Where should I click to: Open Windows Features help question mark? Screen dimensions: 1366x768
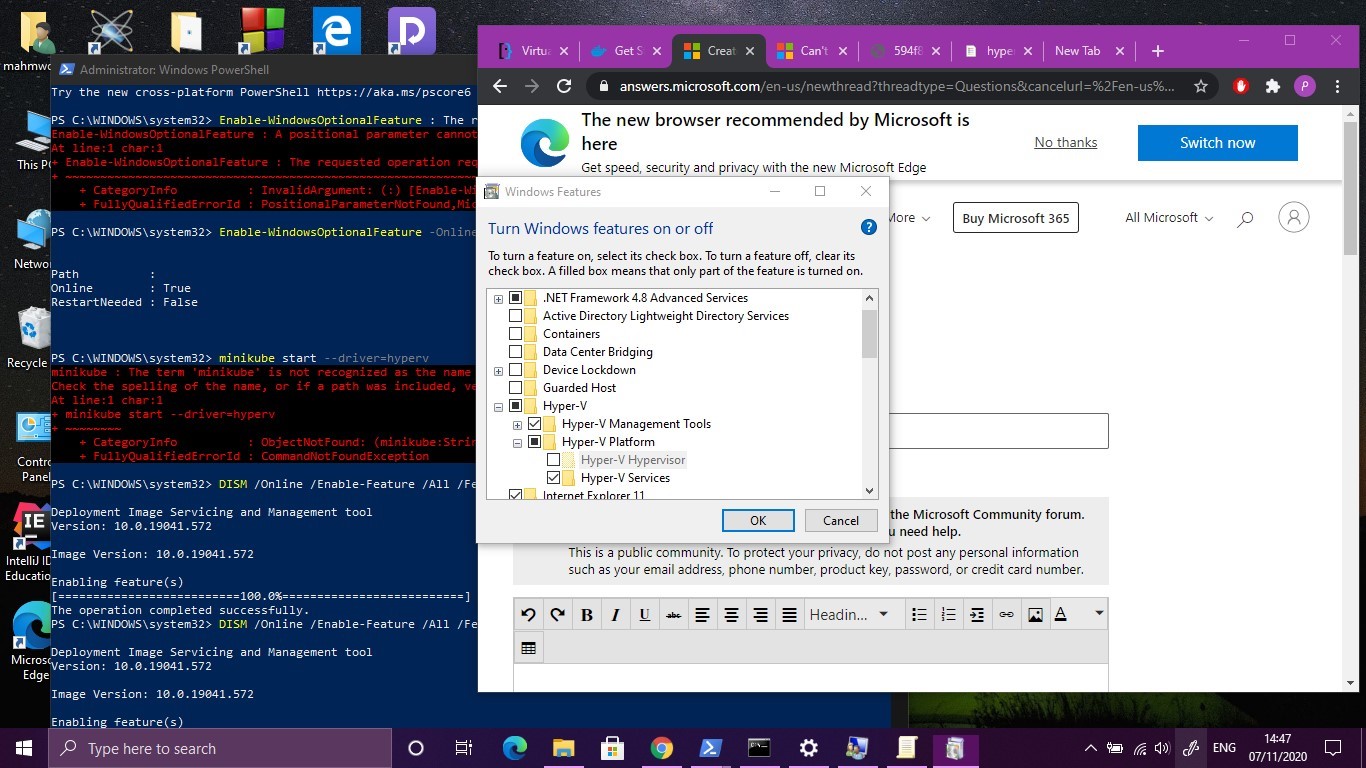click(869, 228)
